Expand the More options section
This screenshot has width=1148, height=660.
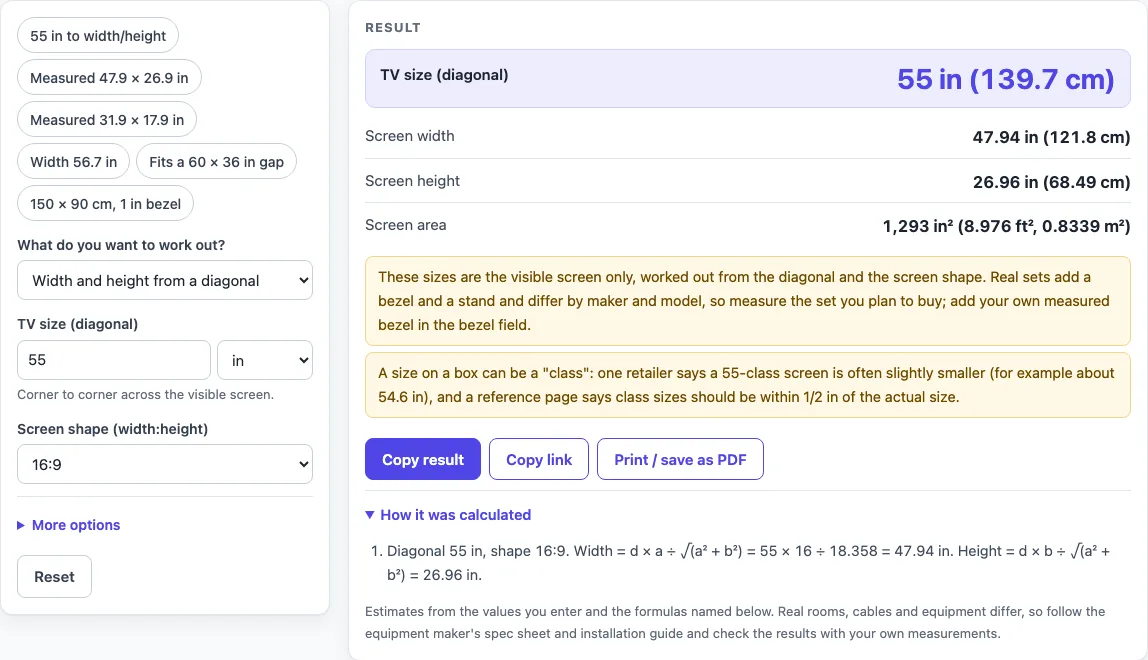pyautogui.click(x=69, y=525)
